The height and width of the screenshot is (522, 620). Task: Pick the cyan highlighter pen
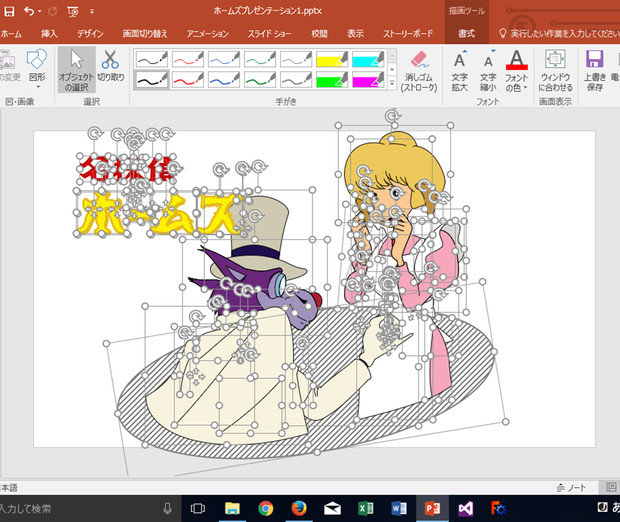coord(366,60)
